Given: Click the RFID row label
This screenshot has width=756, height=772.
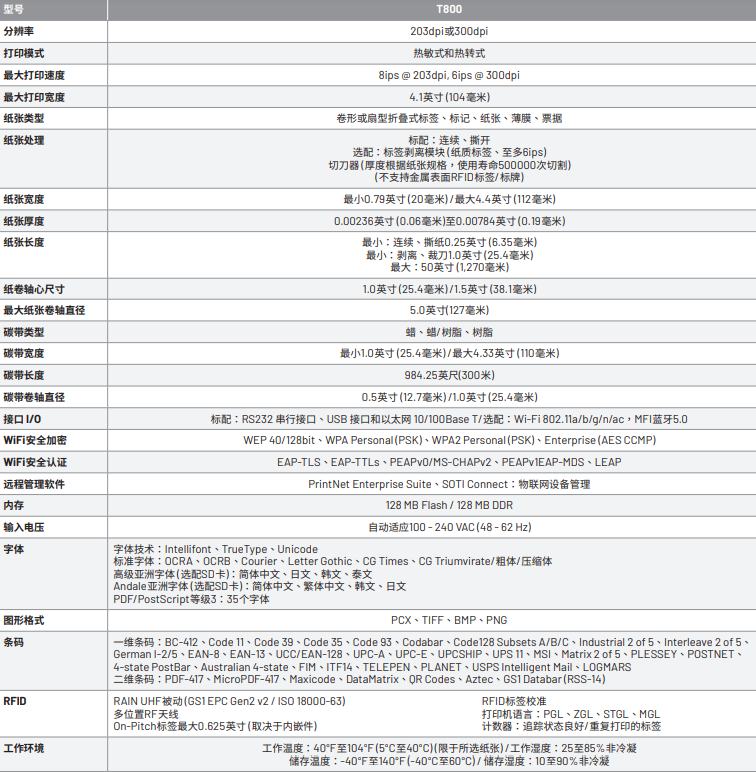Looking at the screenshot, I should point(15,701).
